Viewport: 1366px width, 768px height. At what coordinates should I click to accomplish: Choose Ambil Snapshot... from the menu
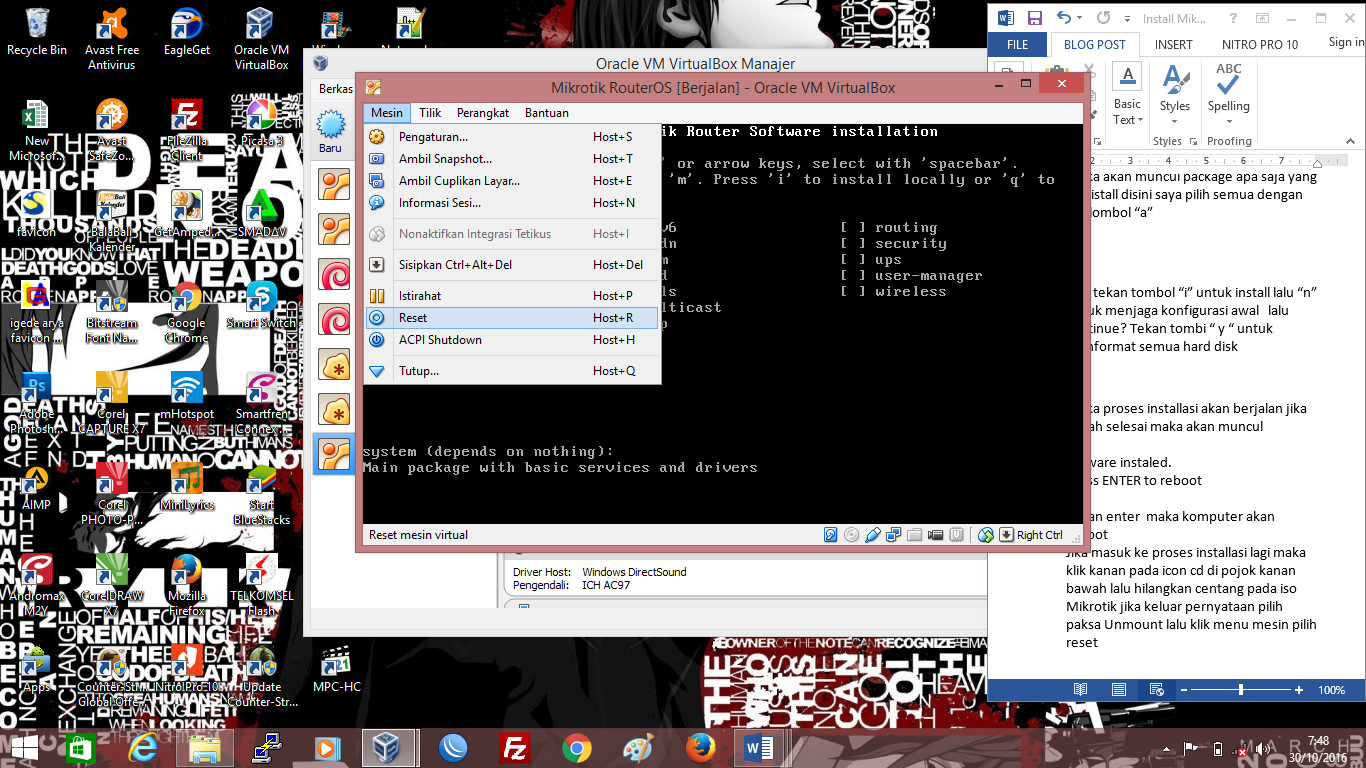coord(513,159)
